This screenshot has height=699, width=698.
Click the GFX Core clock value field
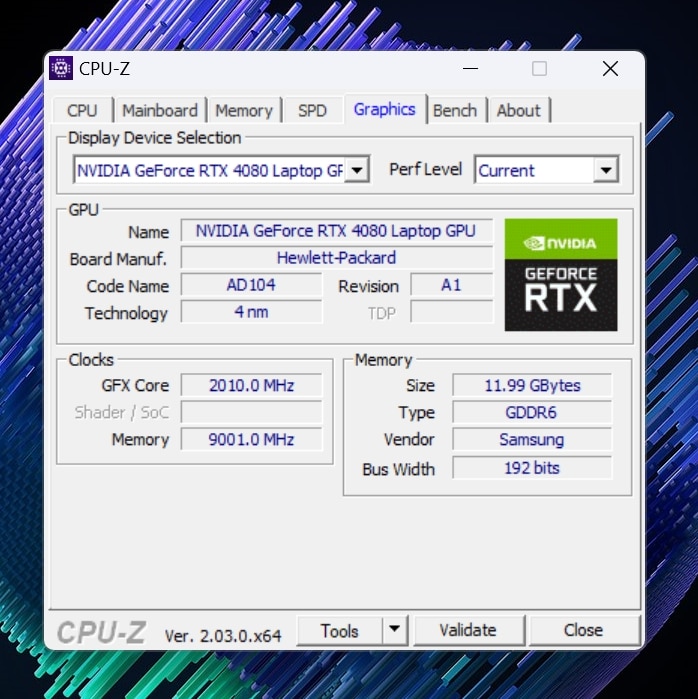tap(251, 385)
